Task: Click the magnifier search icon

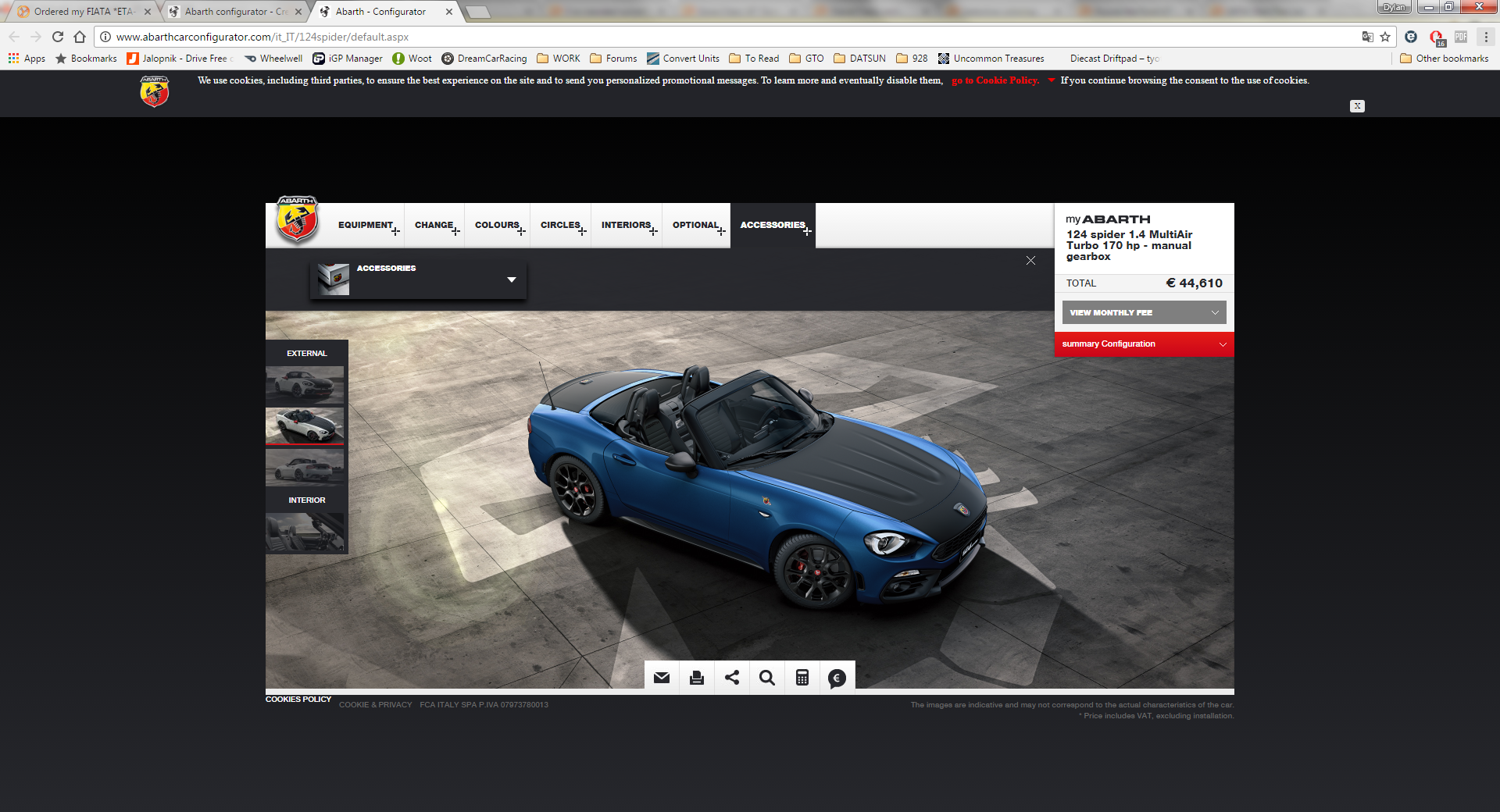Action: tap(767, 678)
